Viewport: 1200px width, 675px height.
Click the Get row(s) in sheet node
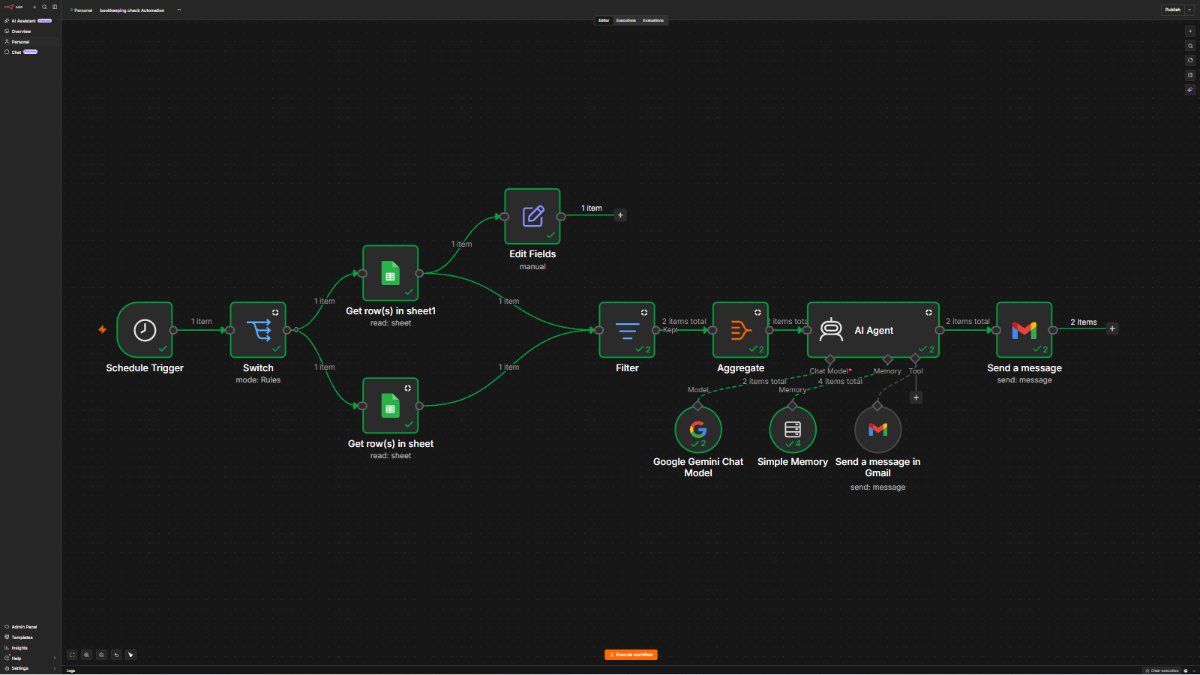[390, 405]
